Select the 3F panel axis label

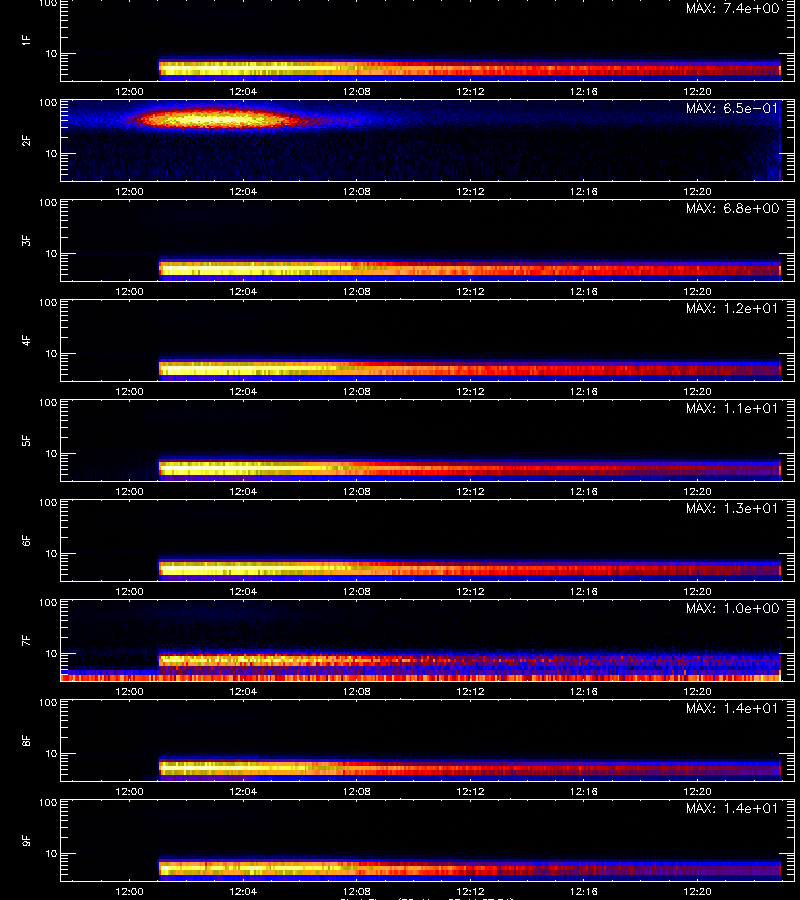coord(26,240)
